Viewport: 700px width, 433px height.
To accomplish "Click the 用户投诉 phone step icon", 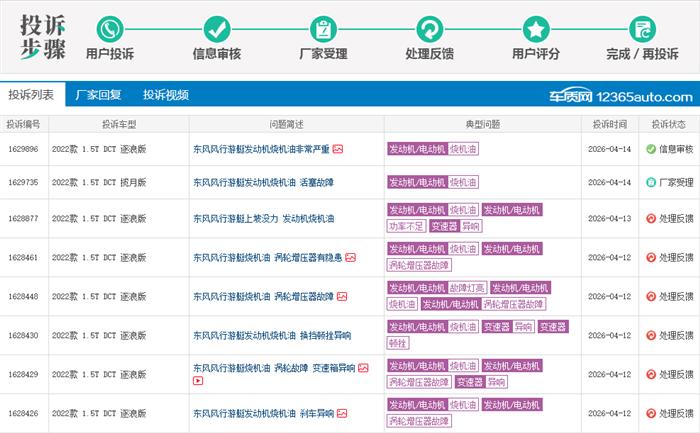I will [x=110, y=28].
